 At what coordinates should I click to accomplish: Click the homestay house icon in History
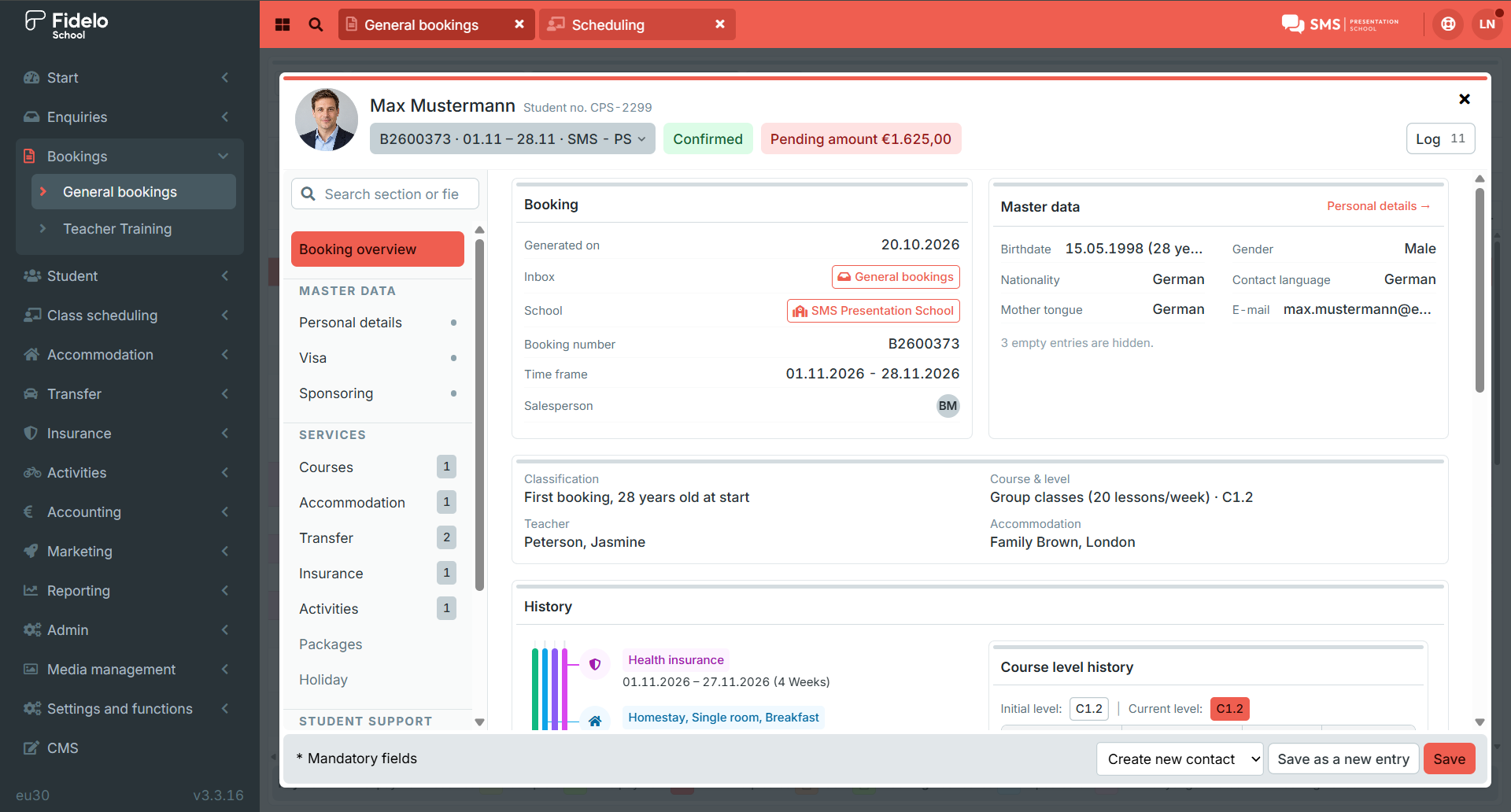coord(595,720)
